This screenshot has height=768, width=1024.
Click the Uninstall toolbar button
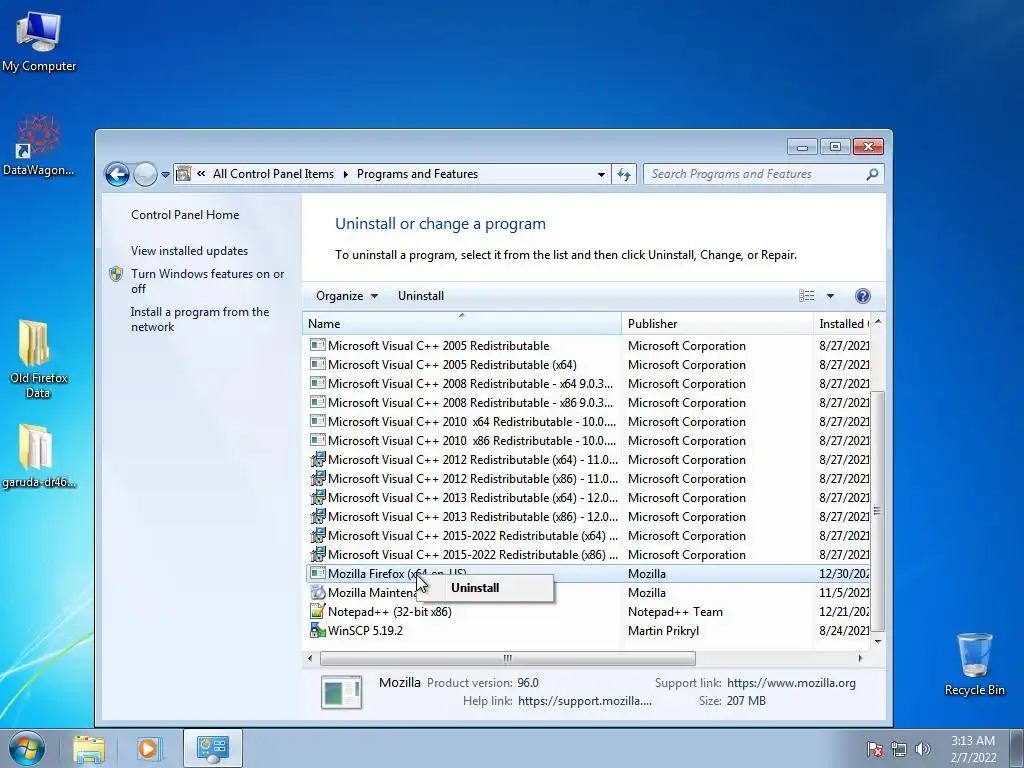point(421,296)
